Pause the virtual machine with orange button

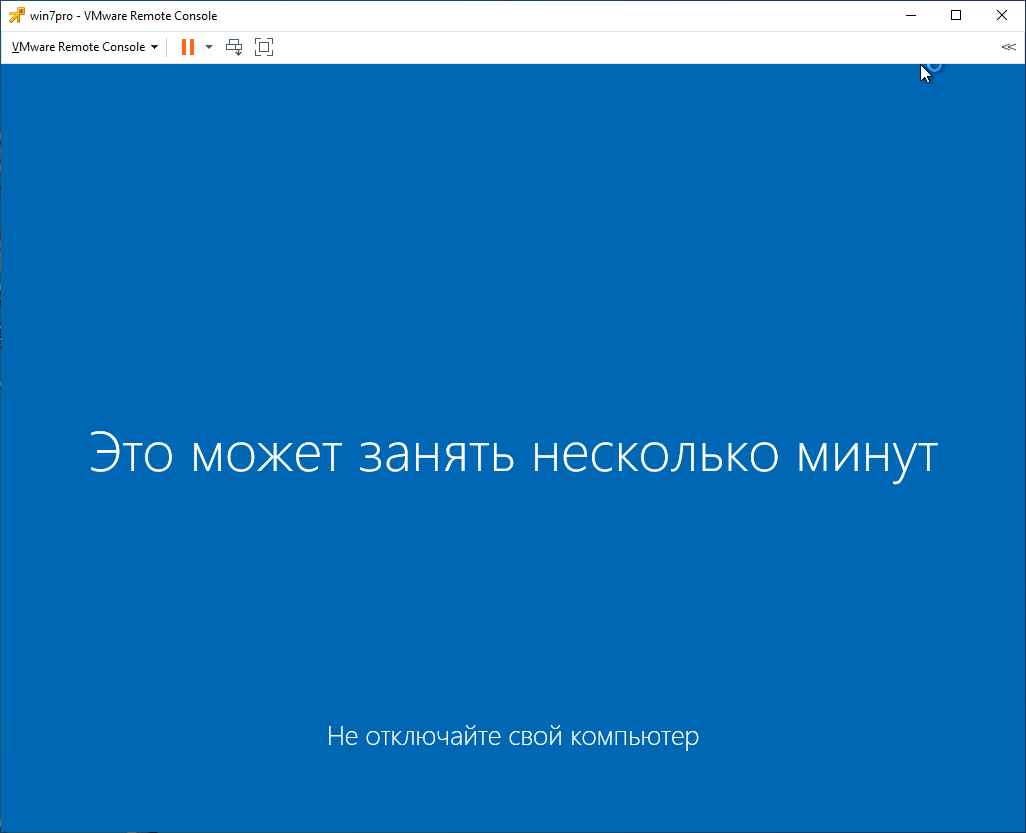(188, 47)
